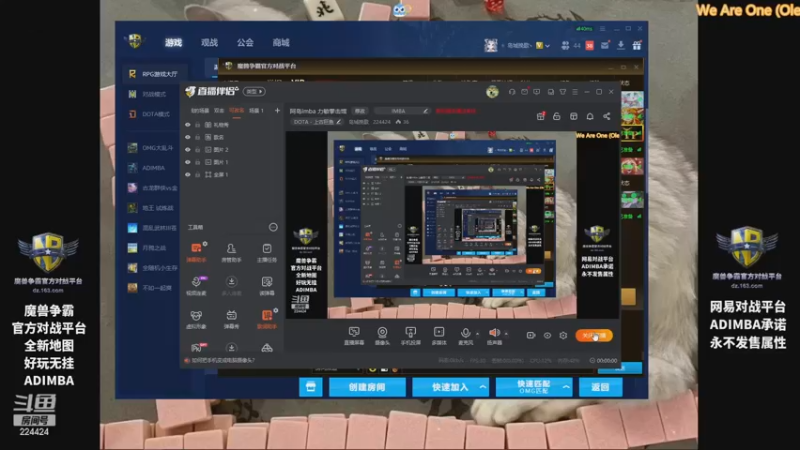Open the notification bell in live companion
Image resolution: width=800 pixels, height=450 pixels.
point(590,116)
